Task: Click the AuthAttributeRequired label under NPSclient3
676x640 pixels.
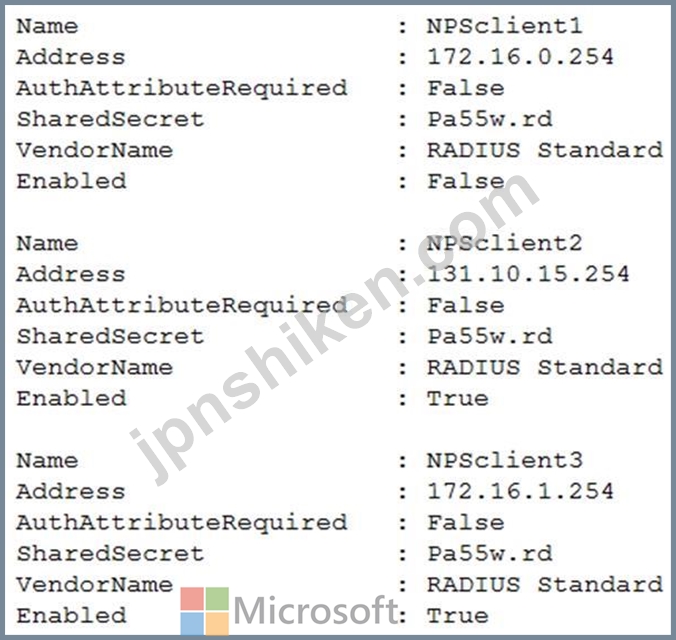Action: [x=182, y=522]
